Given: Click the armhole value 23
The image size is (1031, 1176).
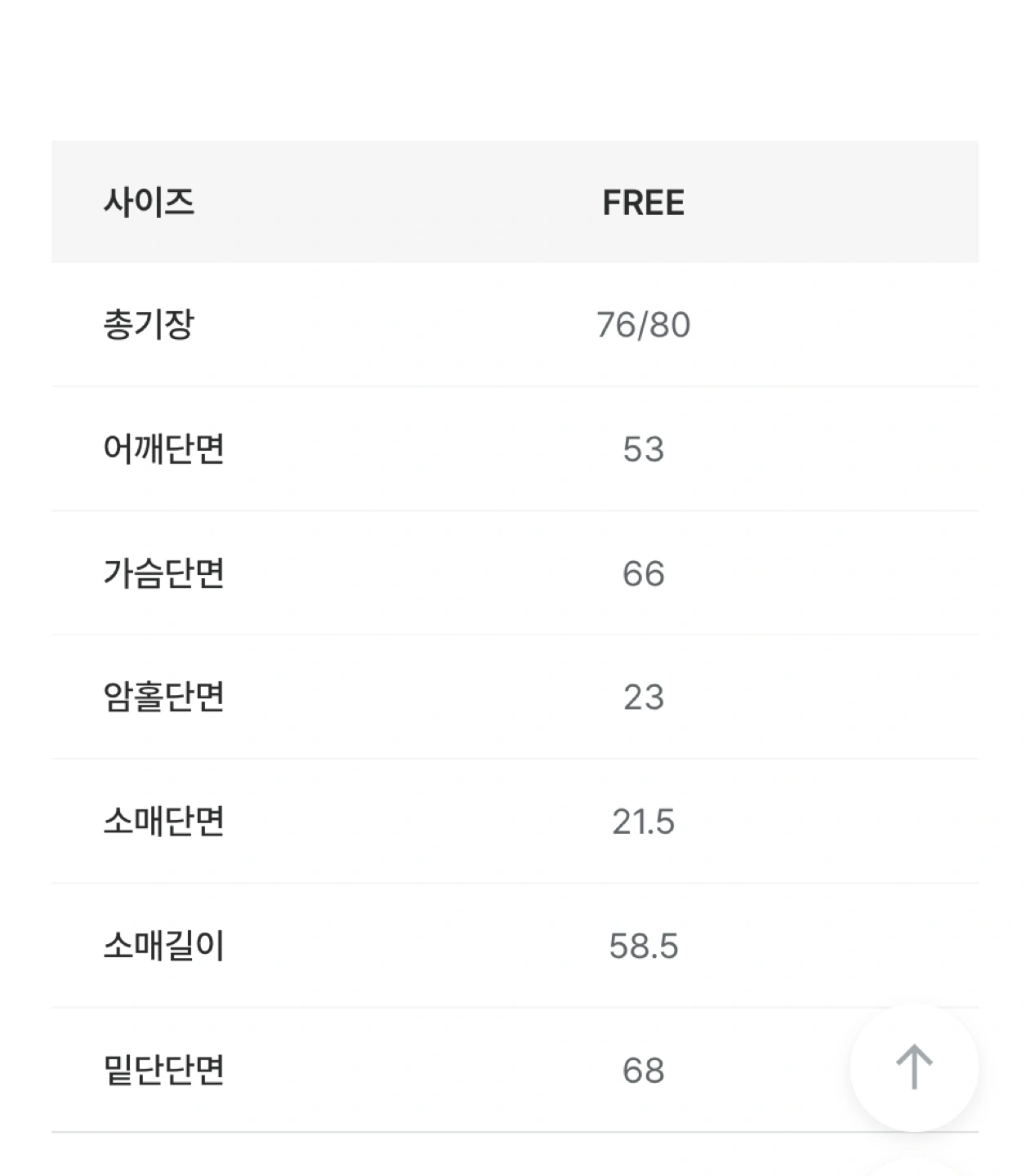Looking at the screenshot, I should [643, 697].
